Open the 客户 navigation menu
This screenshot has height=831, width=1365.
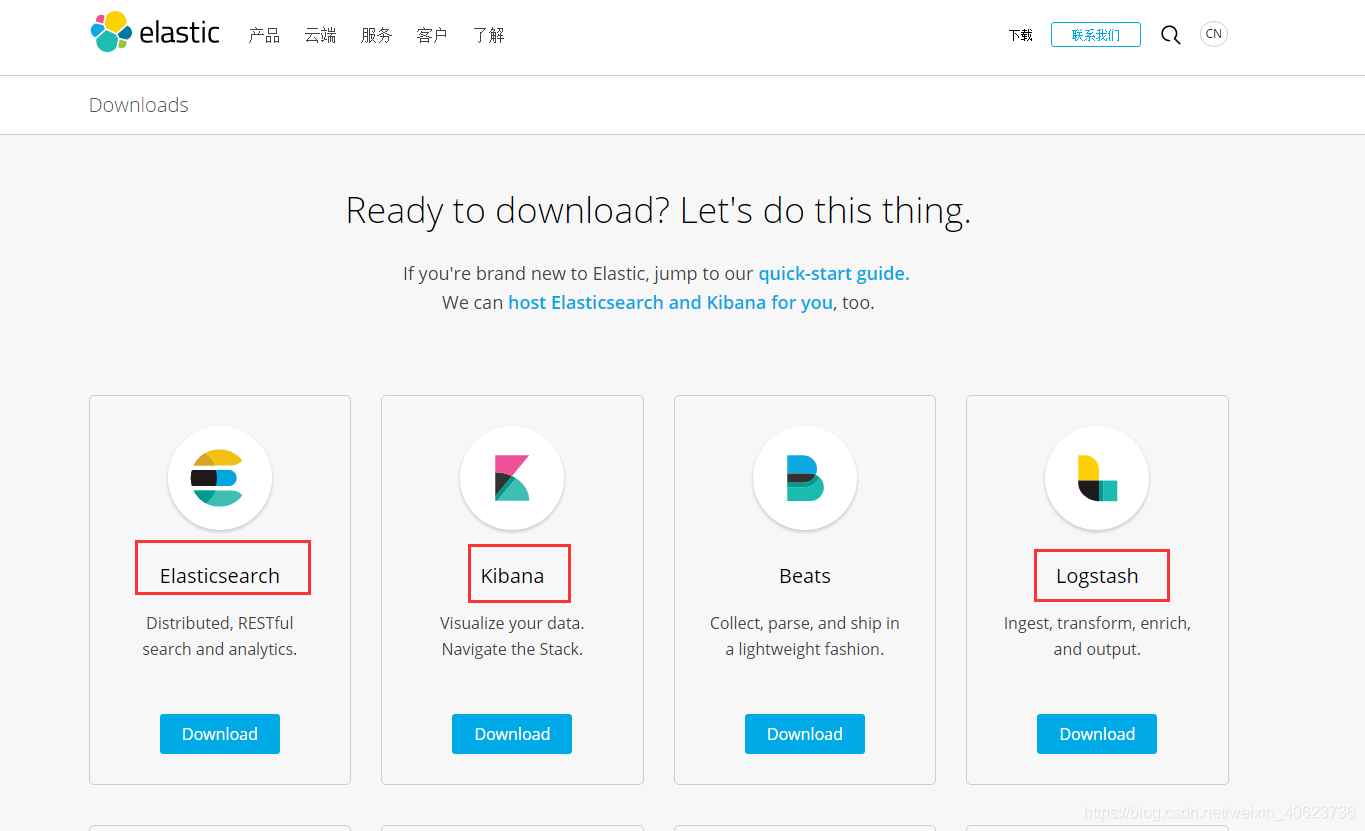point(432,35)
